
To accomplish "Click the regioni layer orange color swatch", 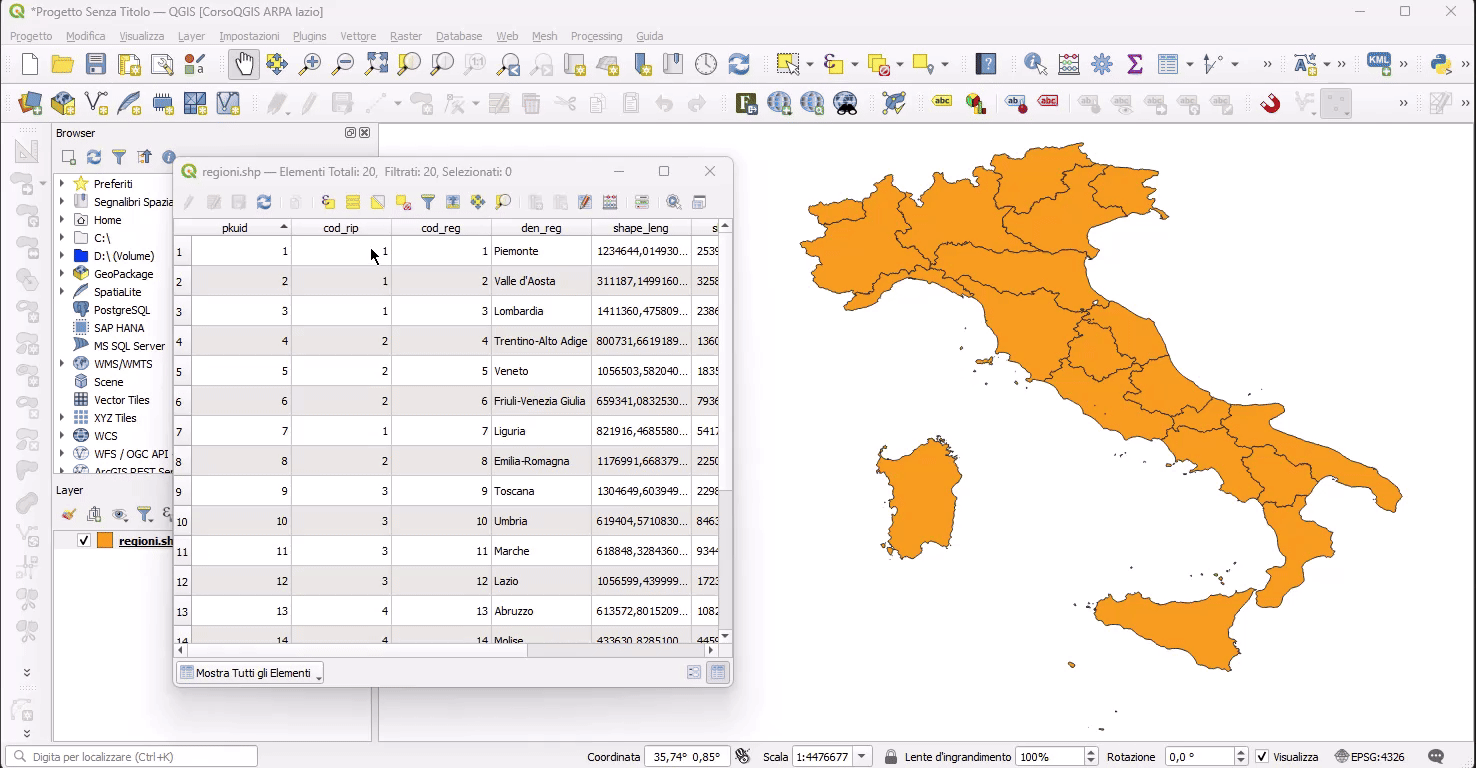I will click(x=105, y=541).
